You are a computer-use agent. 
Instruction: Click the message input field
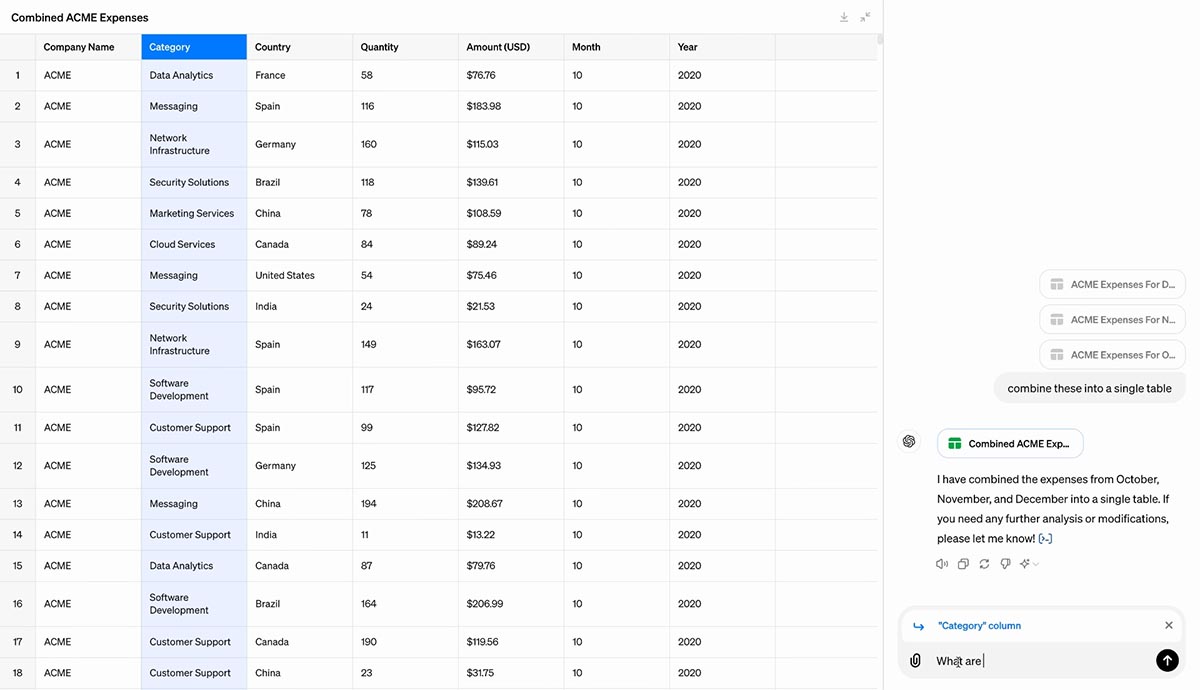coord(1040,660)
